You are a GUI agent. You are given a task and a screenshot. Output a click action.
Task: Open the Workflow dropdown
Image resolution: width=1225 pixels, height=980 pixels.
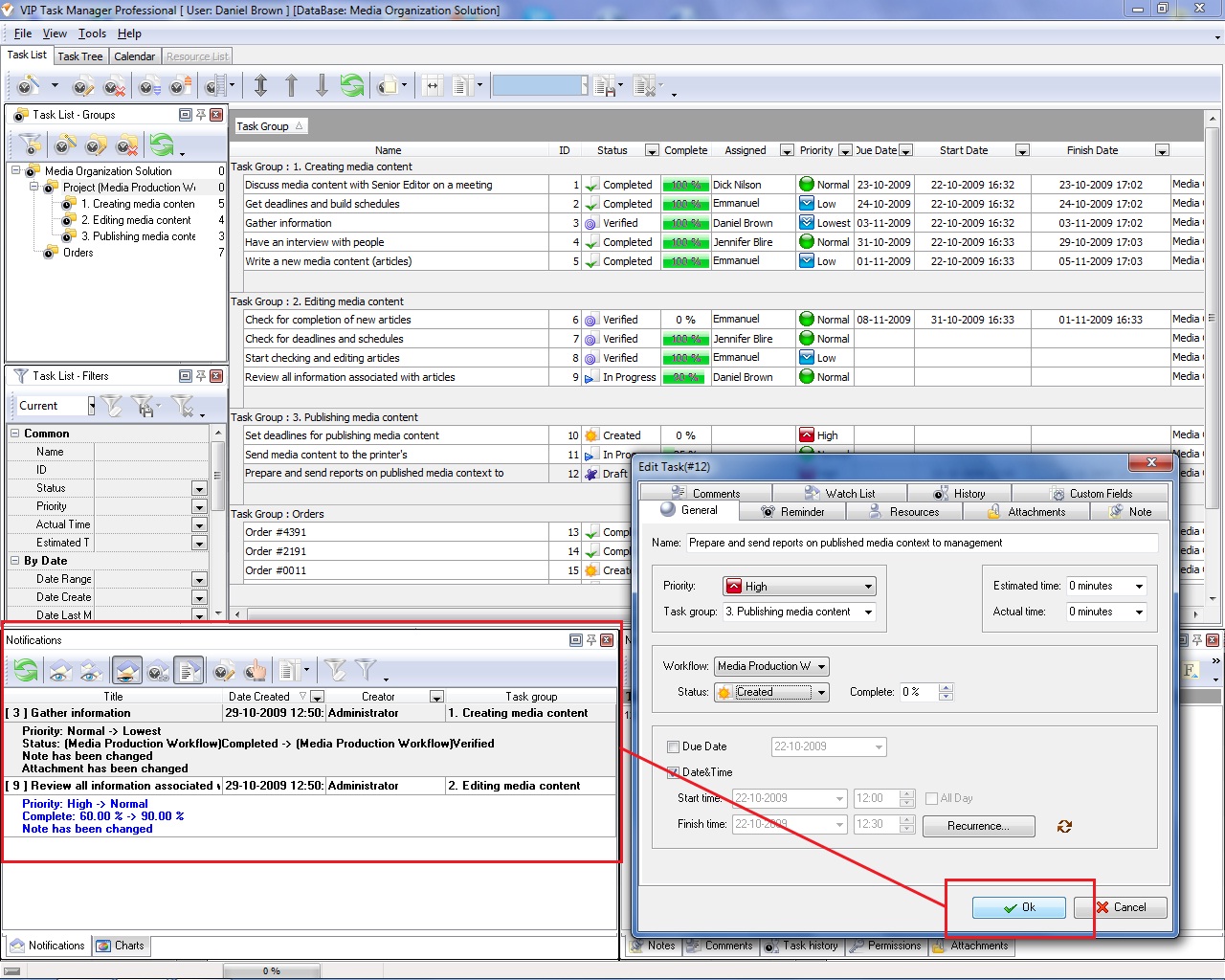click(x=821, y=667)
